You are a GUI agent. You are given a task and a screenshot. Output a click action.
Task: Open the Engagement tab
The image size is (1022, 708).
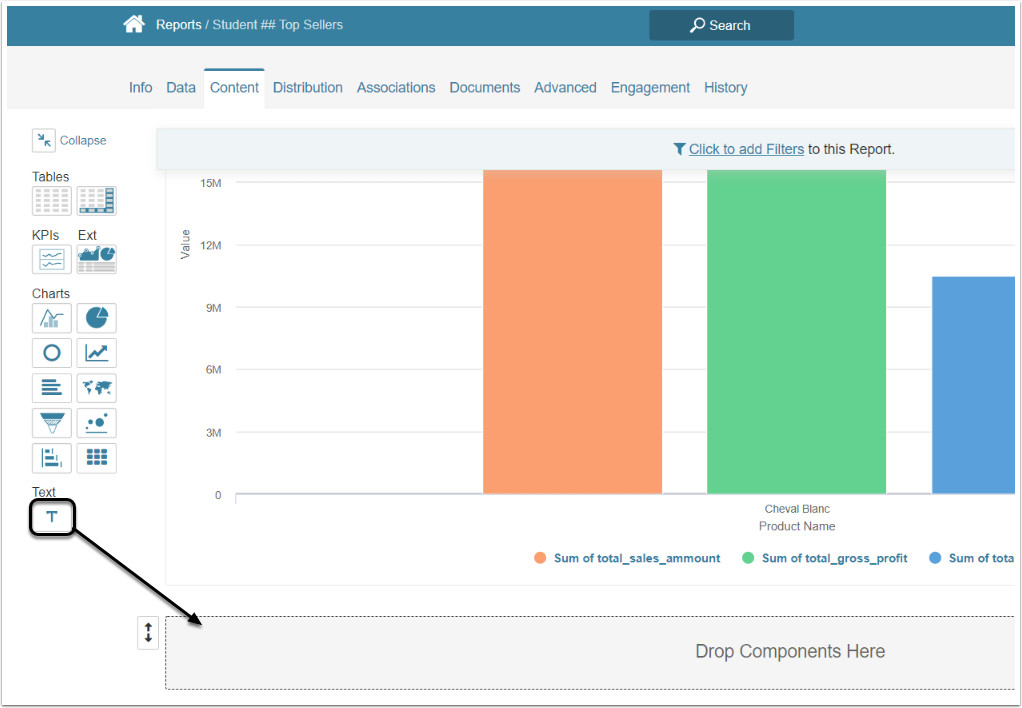click(650, 87)
